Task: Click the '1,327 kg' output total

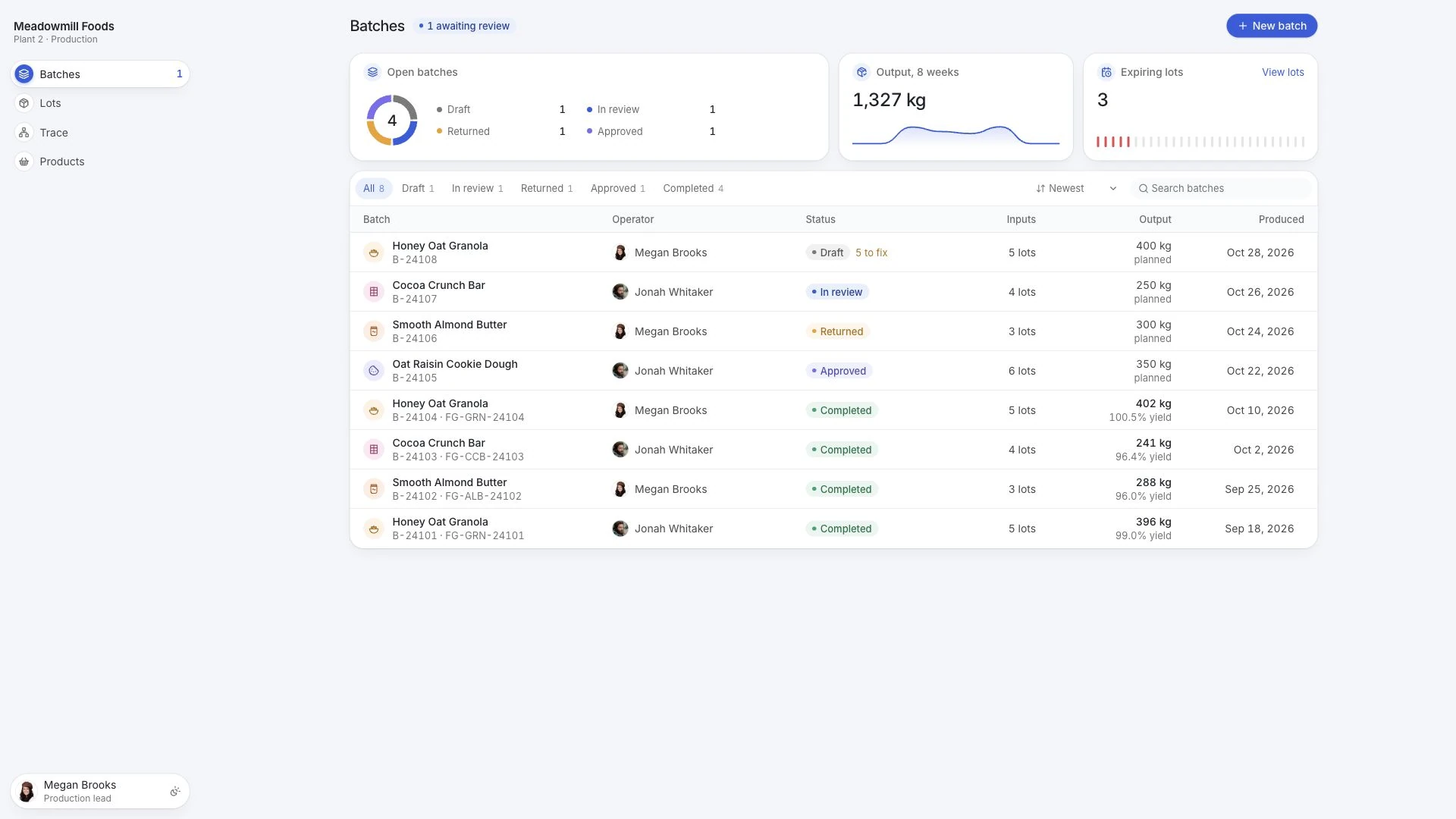Action: pyautogui.click(x=889, y=100)
